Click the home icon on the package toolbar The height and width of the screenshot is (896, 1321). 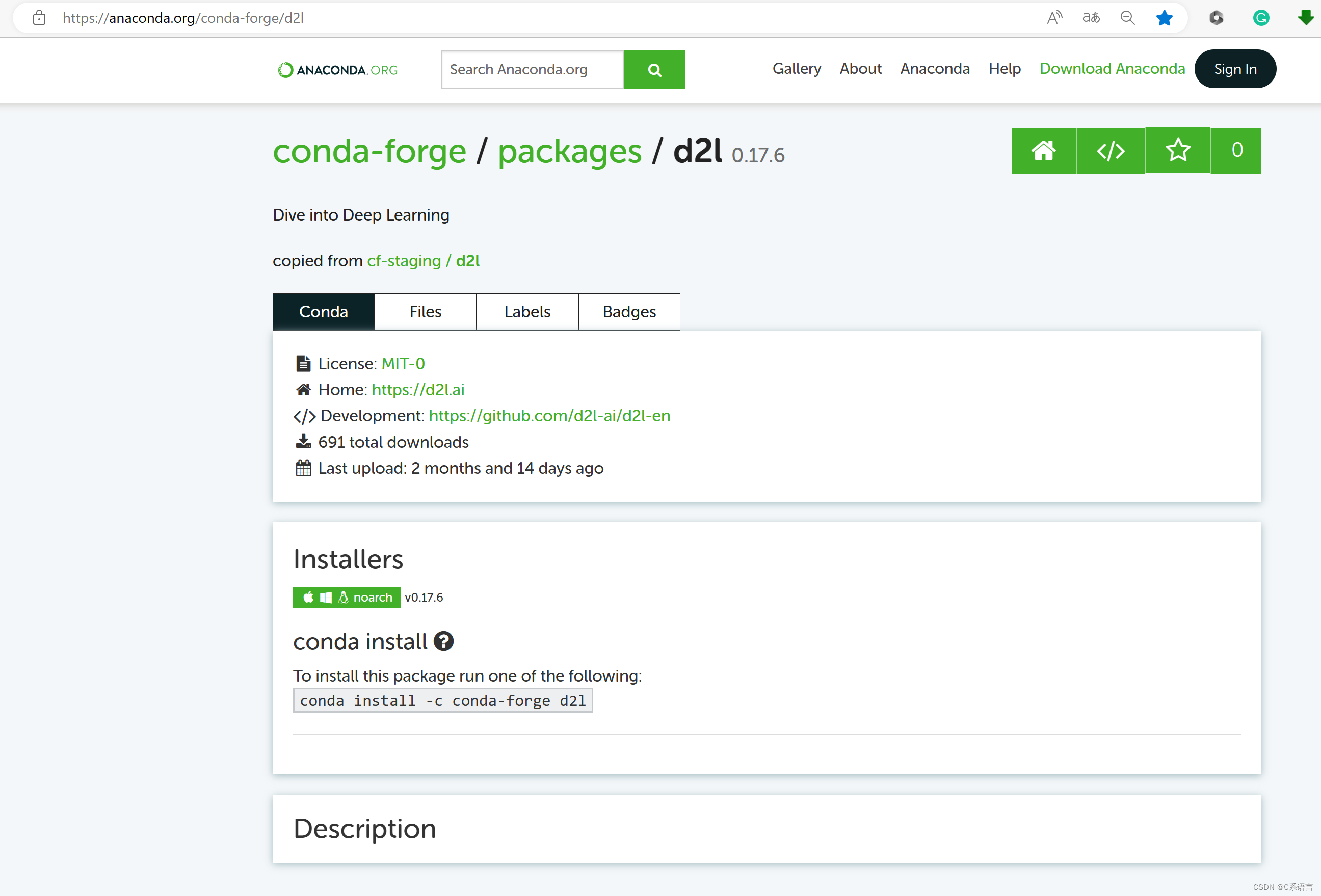click(x=1043, y=151)
